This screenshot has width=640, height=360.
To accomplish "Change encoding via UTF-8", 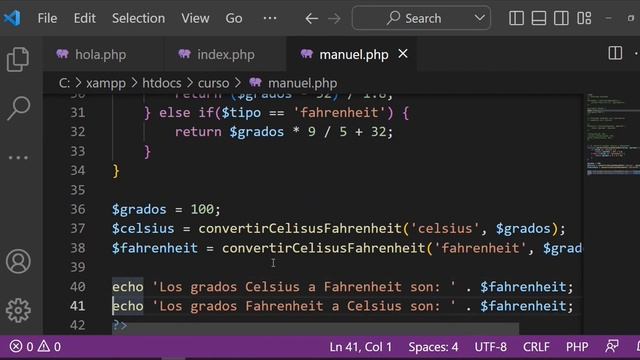I will pyautogui.click(x=491, y=347).
